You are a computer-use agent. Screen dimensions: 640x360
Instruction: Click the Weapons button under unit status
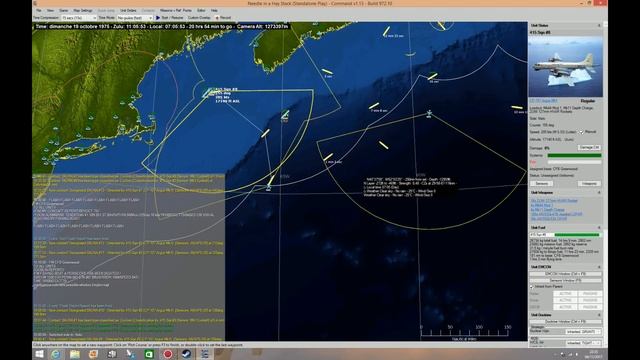[589, 184]
